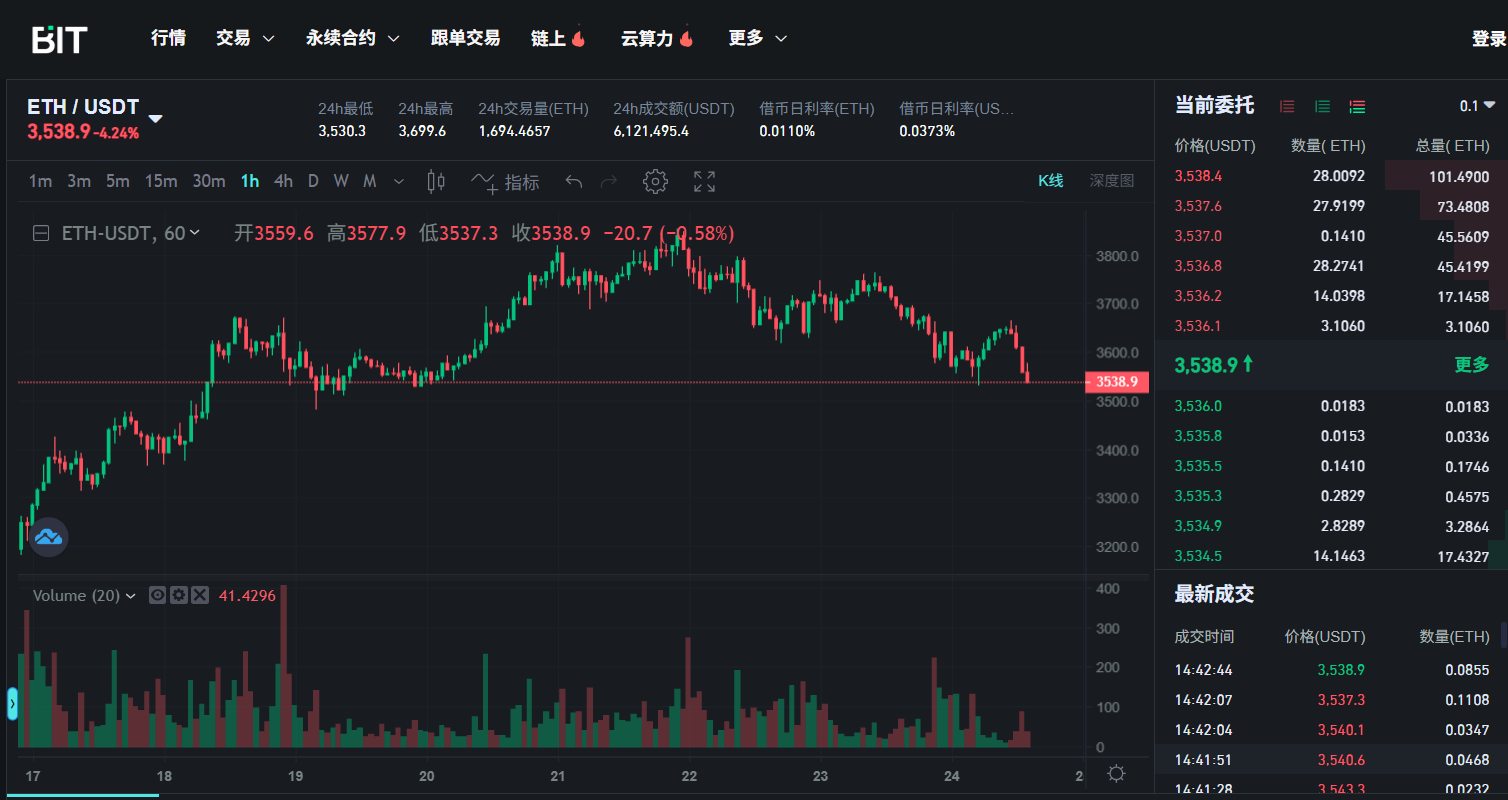Image resolution: width=1508 pixels, height=800 pixels.
Task: Click the blue cloud chart logo icon
Action: point(48,537)
